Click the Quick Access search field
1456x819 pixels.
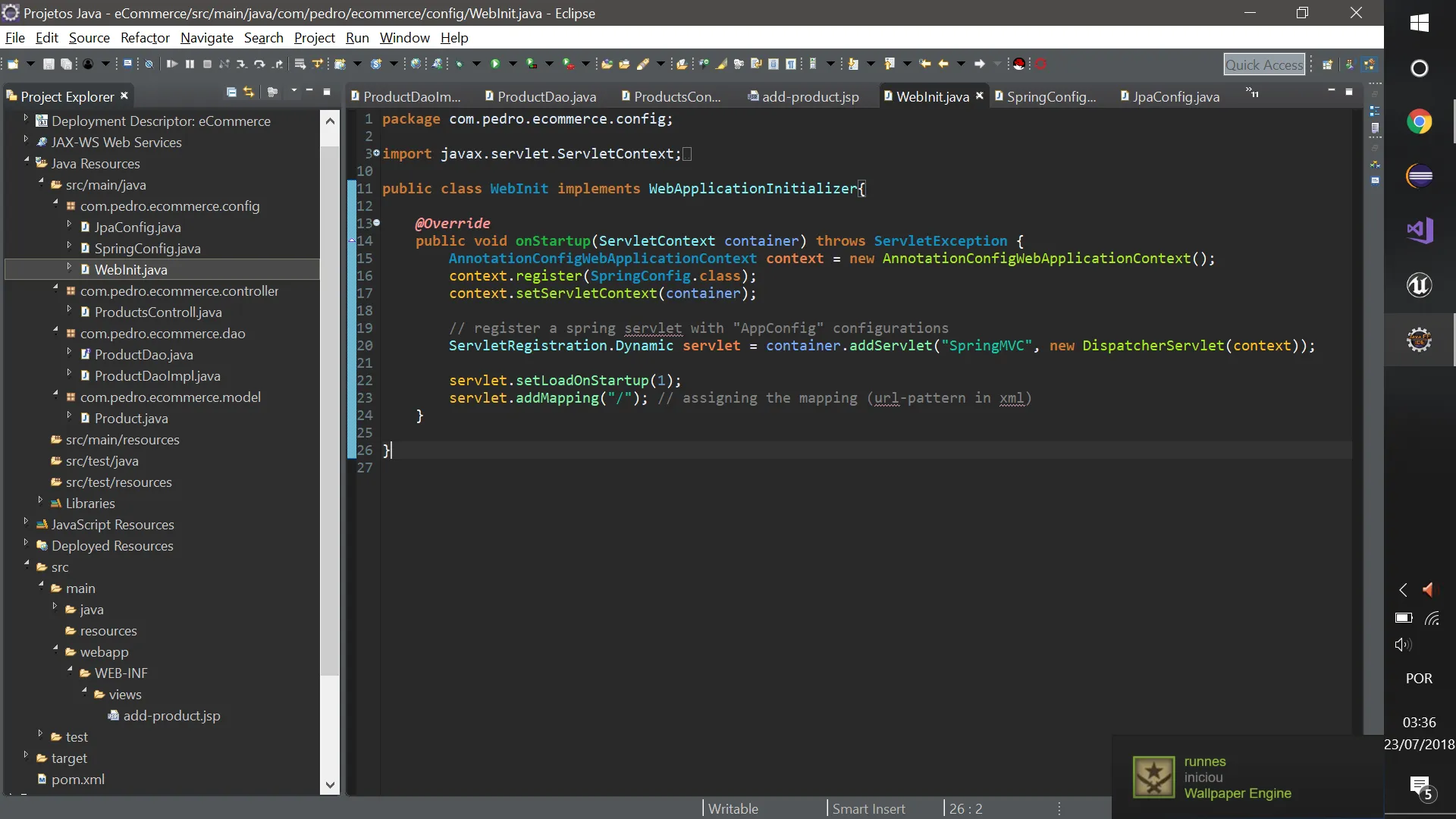pos(1263,65)
